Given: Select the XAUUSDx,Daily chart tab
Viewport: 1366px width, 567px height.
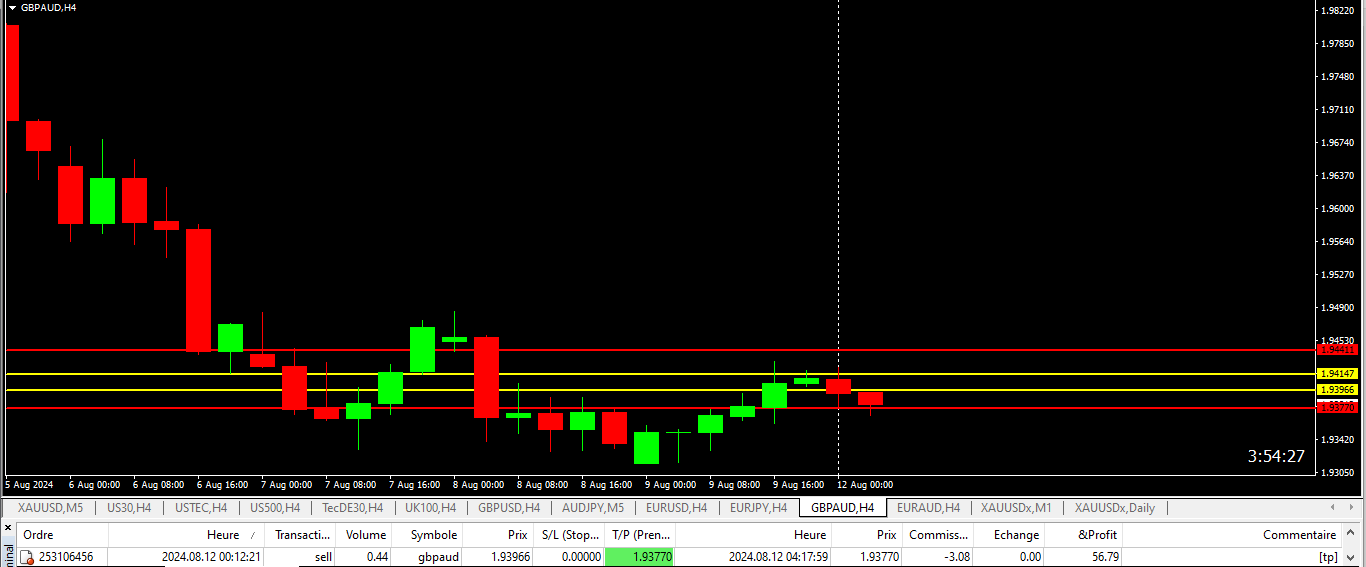Looking at the screenshot, I should [1114, 508].
